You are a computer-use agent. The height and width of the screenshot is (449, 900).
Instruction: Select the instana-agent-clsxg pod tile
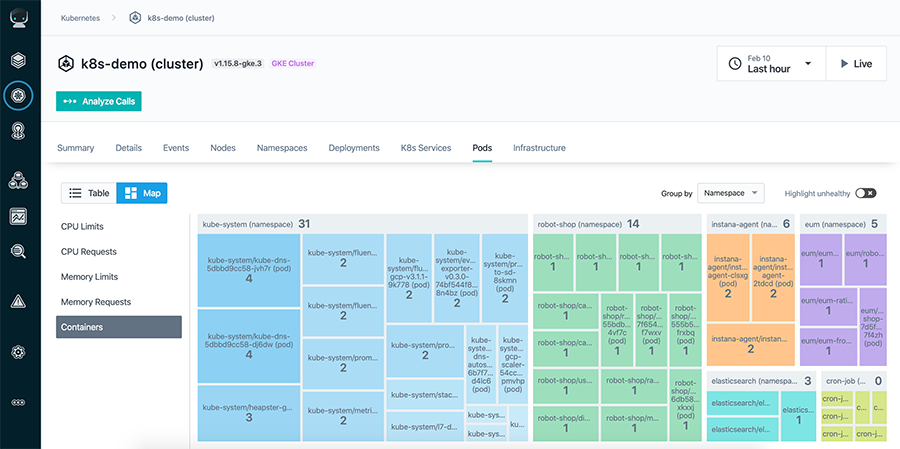[x=728, y=277]
